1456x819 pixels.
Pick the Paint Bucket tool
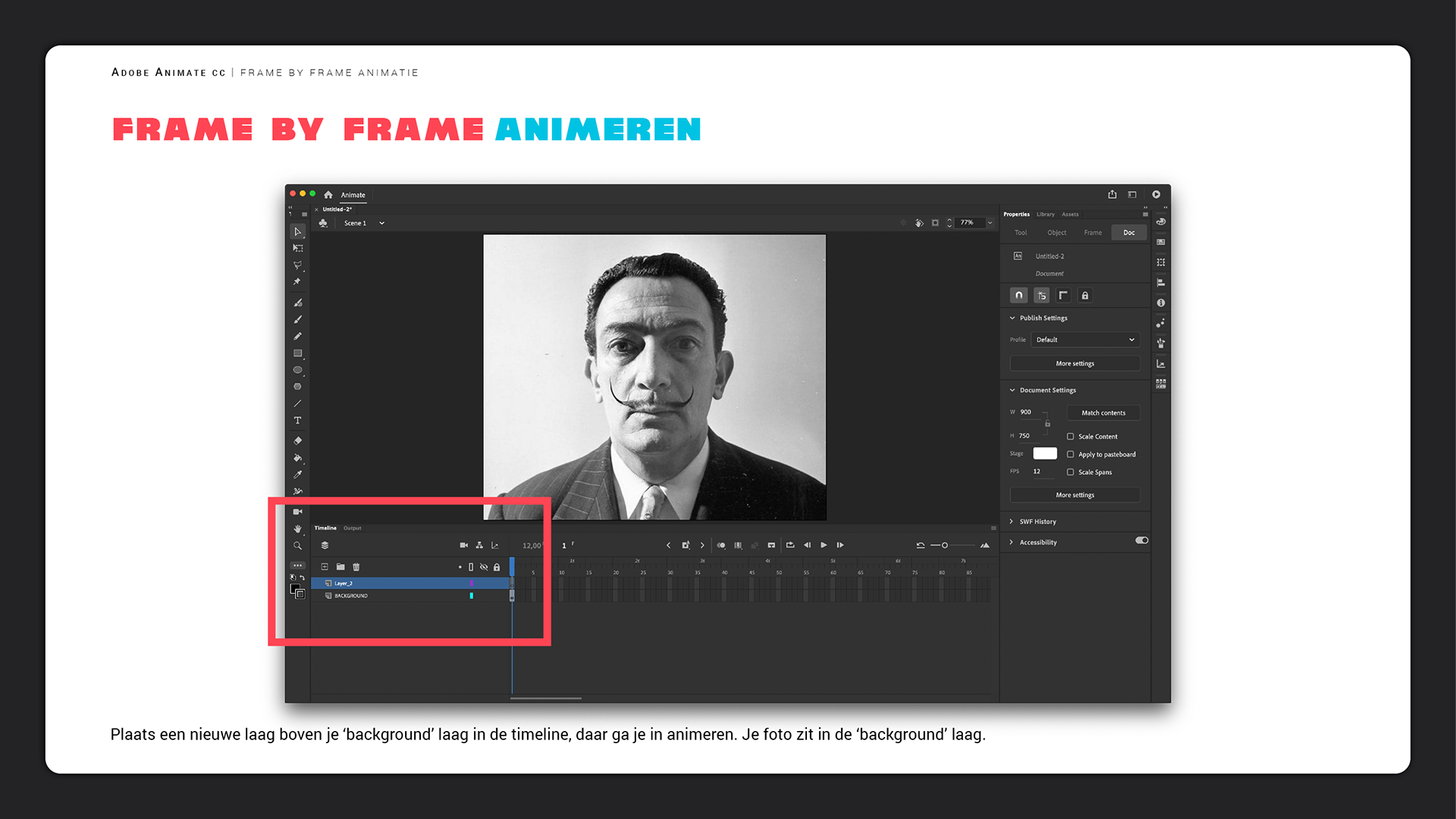(297, 458)
